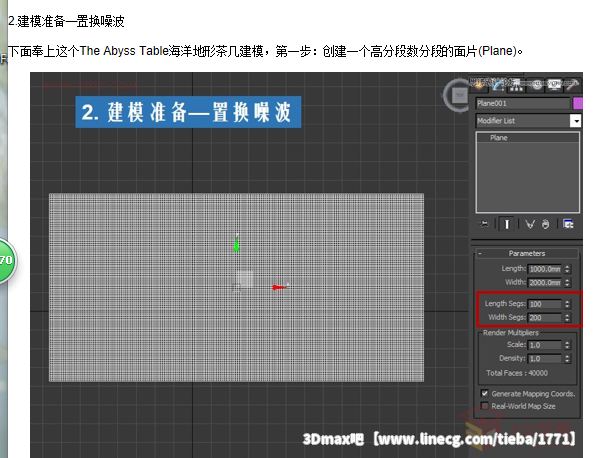Click the Length value field
This screenshot has width=615, height=458.
[545, 269]
